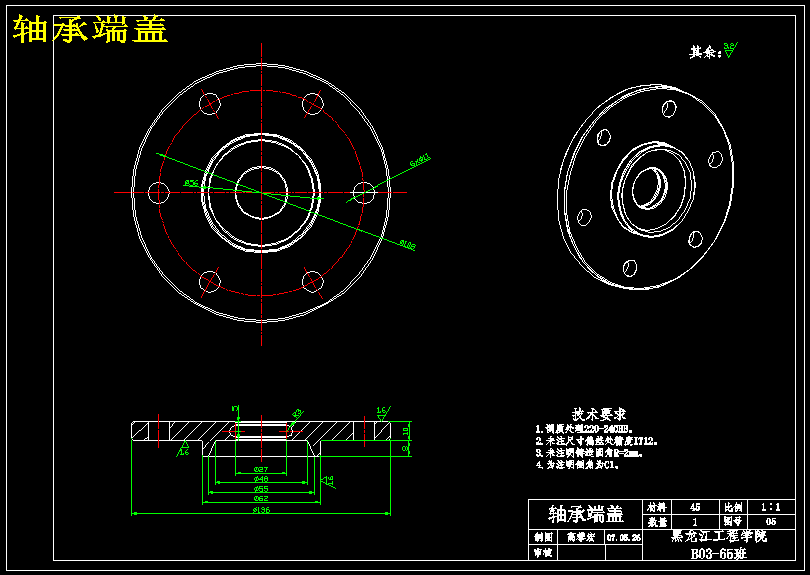This screenshot has height=575, width=810.
Task: Click the Ø136 overall diameter dimension
Action: [261, 510]
